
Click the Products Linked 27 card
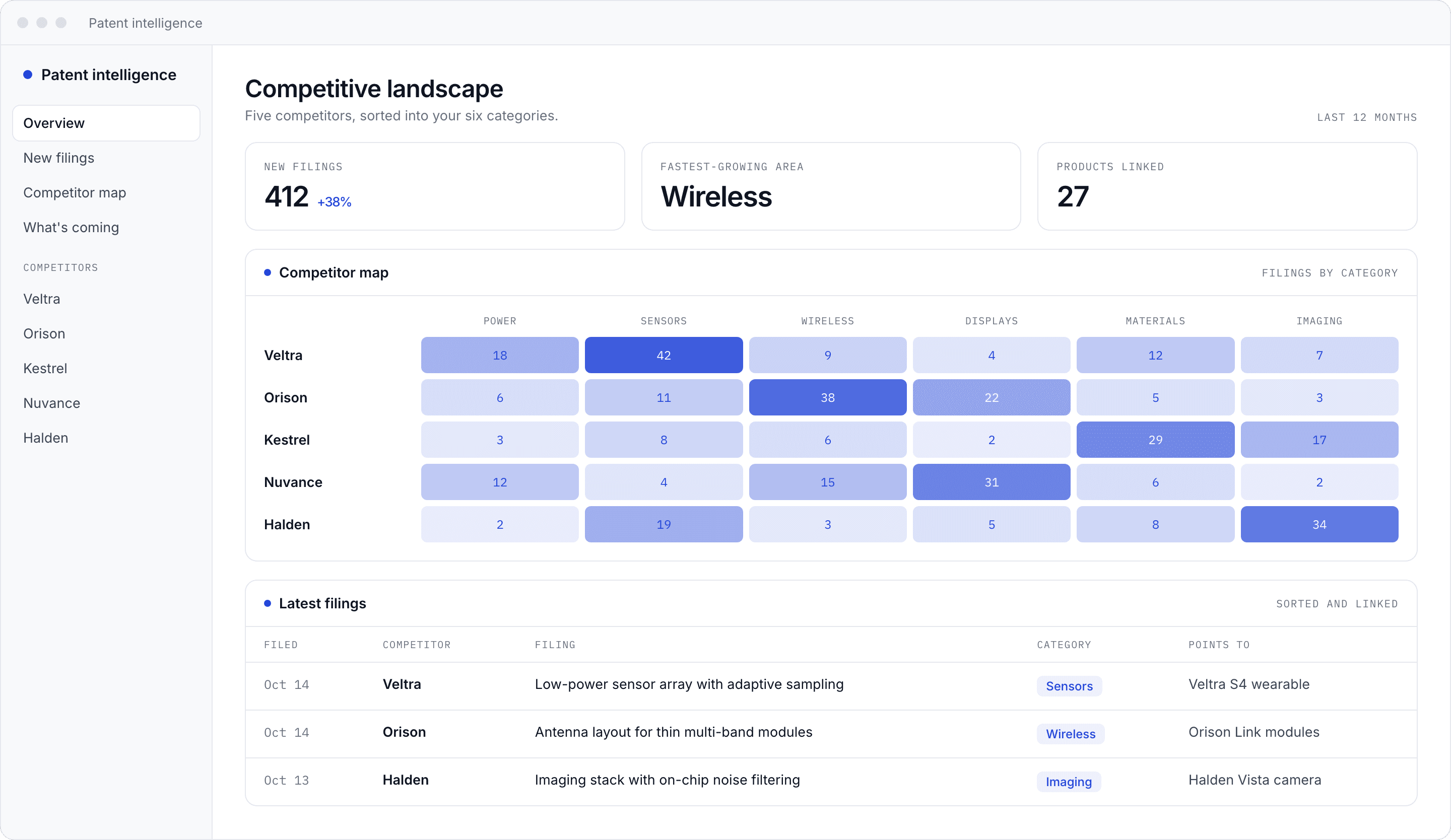[x=1227, y=186]
